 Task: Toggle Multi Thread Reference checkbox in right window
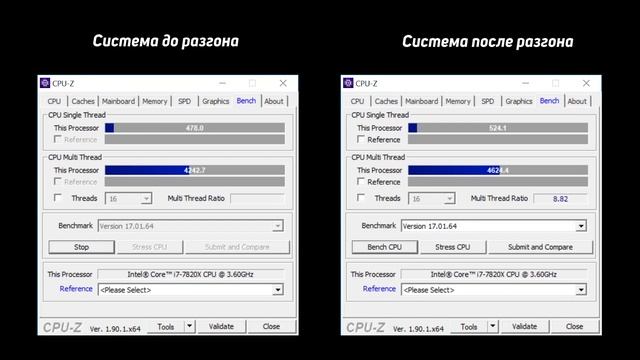click(x=361, y=181)
